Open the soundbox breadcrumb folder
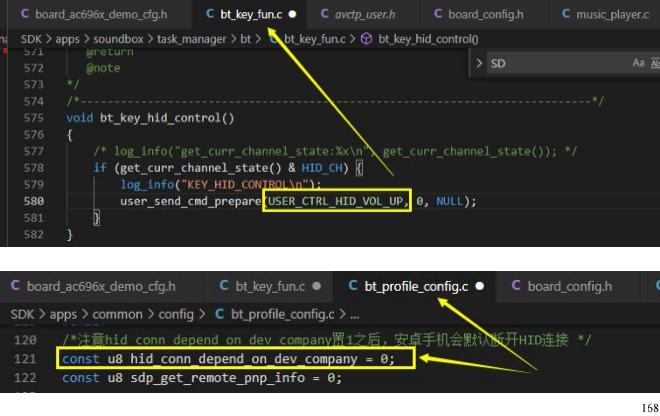The height and width of the screenshot is (416, 660). (118, 39)
